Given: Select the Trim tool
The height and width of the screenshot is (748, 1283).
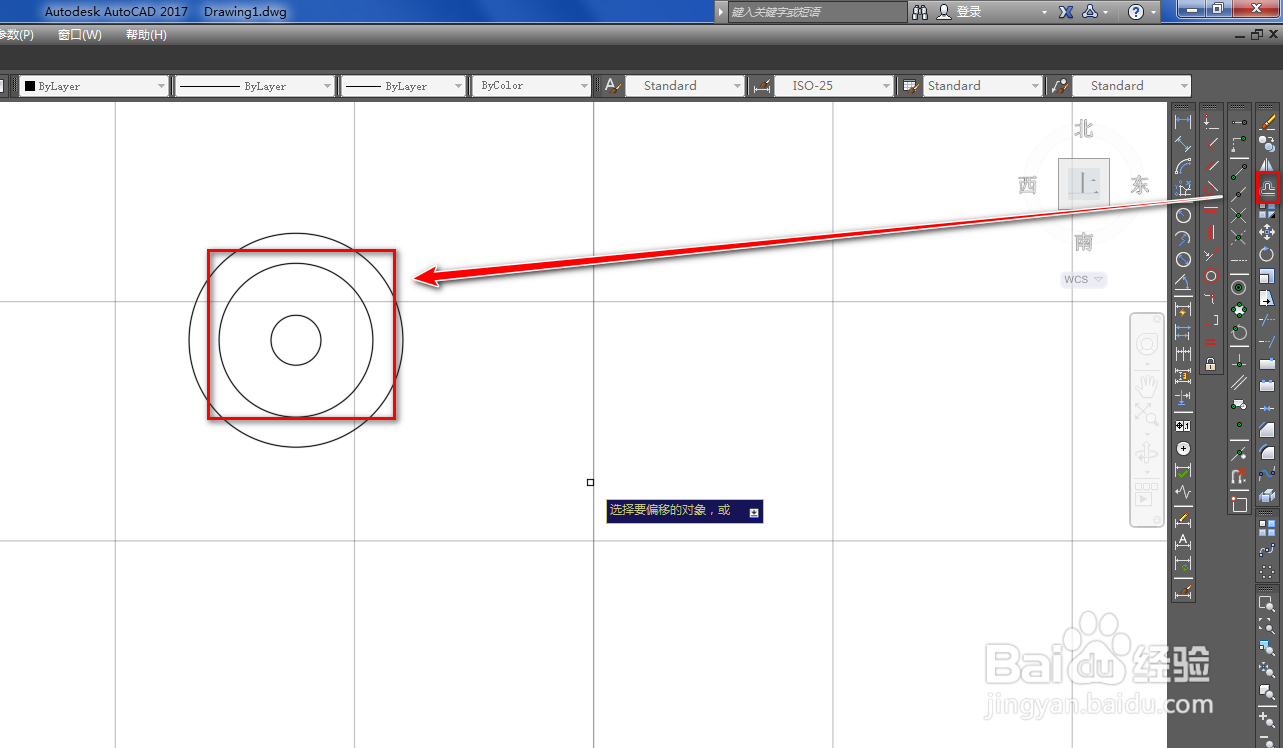Looking at the screenshot, I should 1267,320.
